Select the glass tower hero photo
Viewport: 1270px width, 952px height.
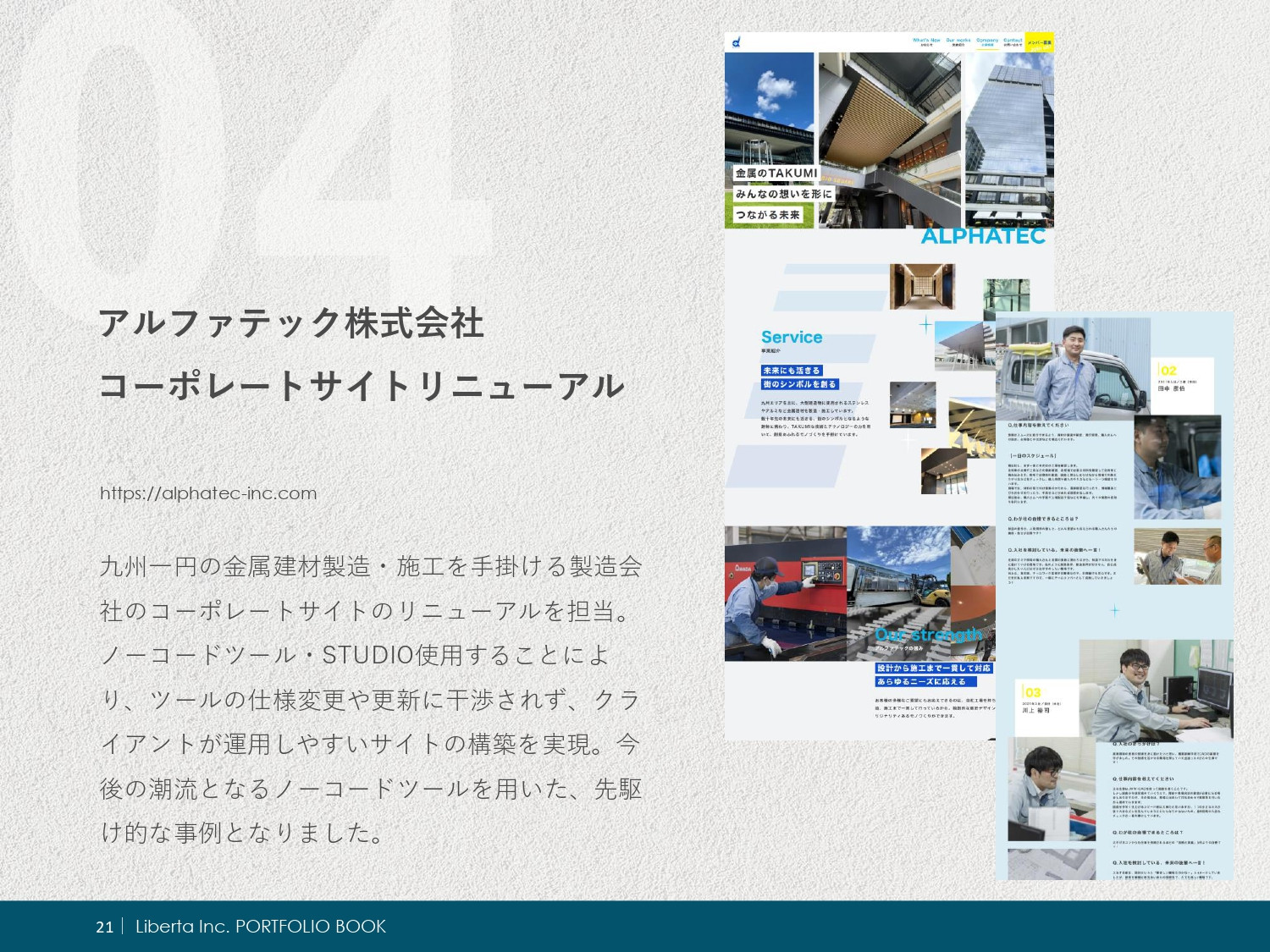1009,135
